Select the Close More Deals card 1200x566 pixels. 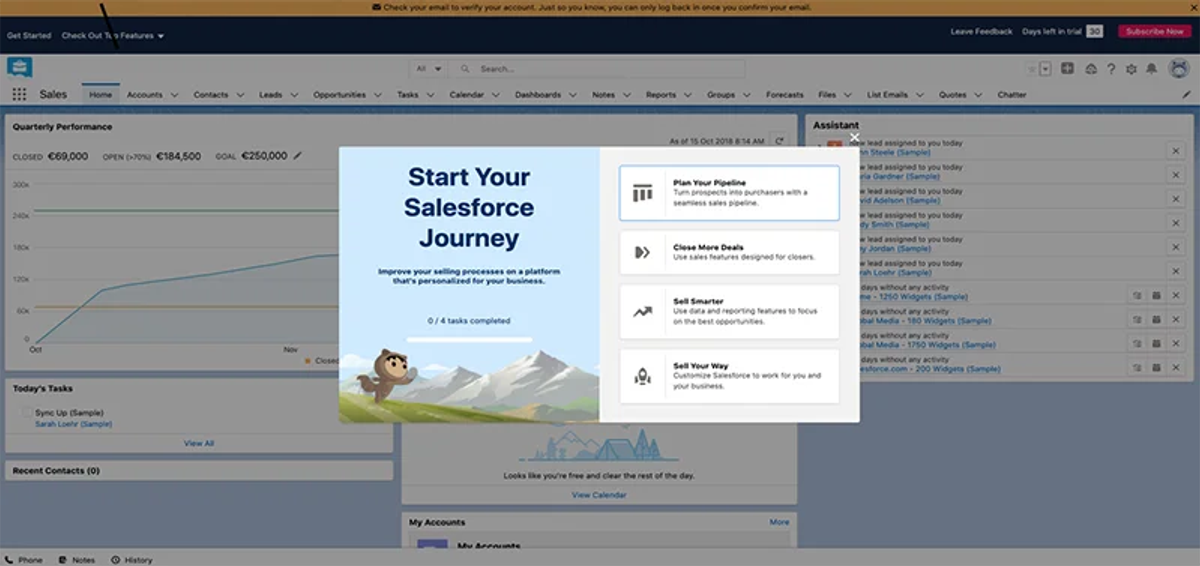(729, 252)
